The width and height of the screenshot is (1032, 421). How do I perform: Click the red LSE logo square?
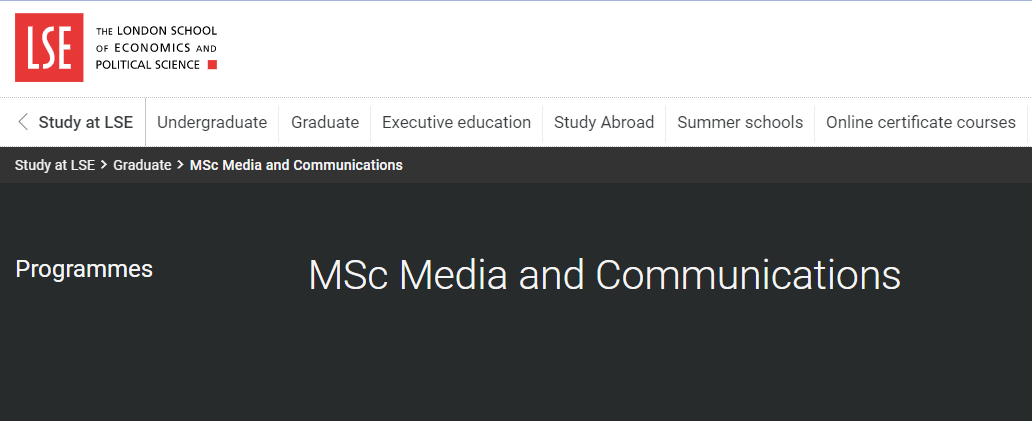[48, 47]
